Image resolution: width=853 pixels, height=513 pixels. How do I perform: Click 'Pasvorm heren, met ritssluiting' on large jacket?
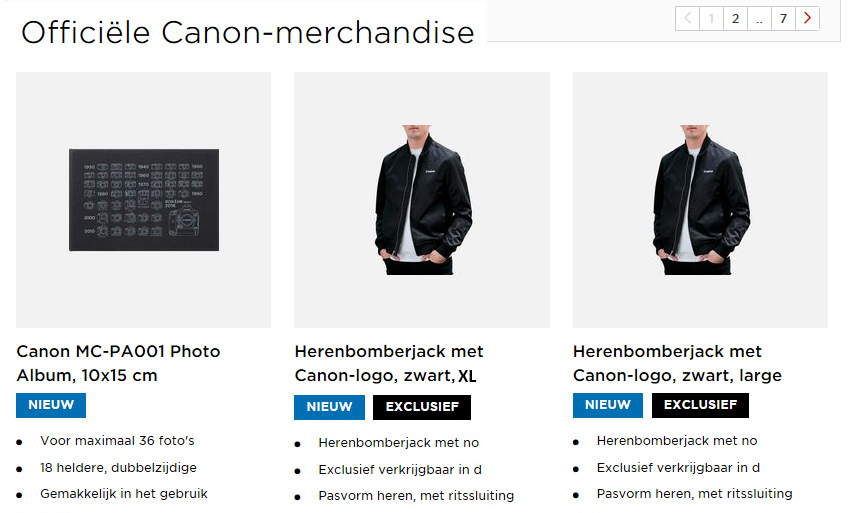pos(694,493)
